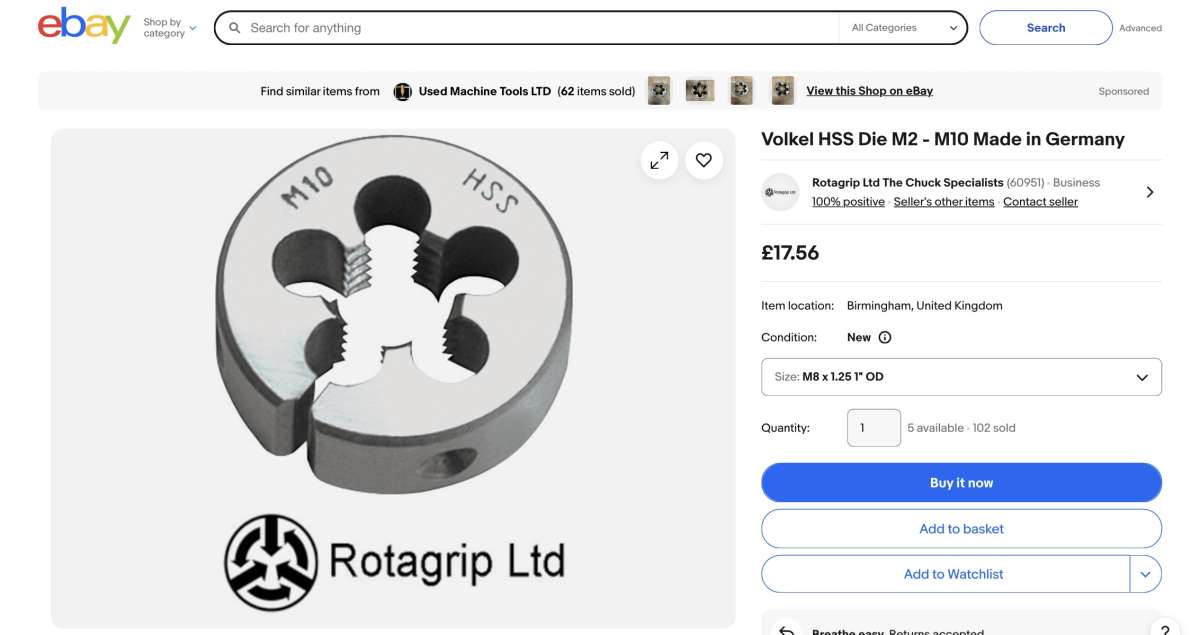Open the help question mark icon

(x=1164, y=628)
